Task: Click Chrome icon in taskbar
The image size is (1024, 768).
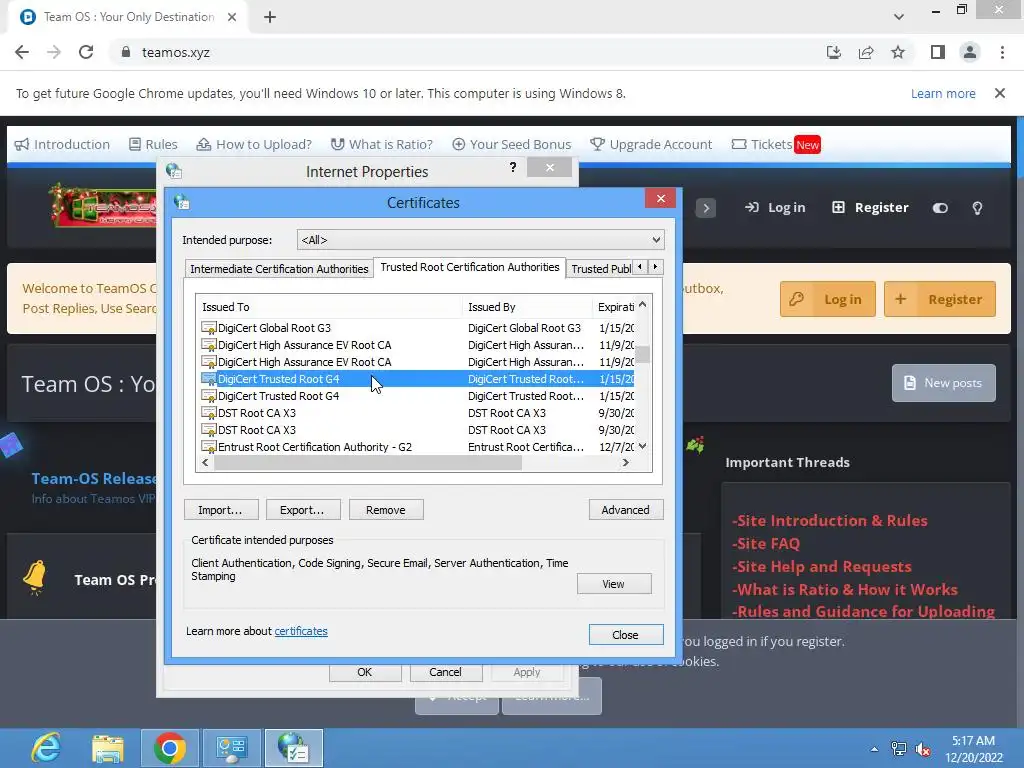Action: click(170, 748)
